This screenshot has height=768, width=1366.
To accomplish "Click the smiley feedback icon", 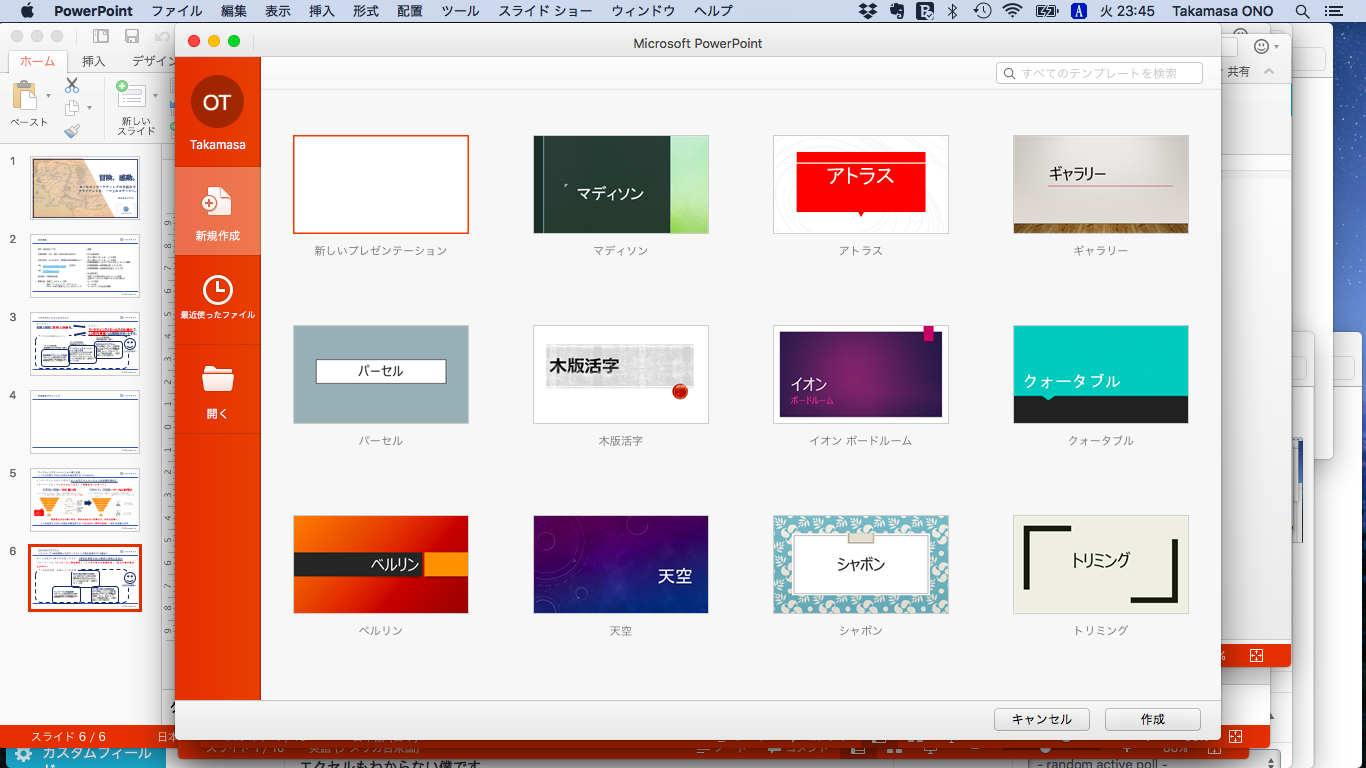I will pyautogui.click(x=1262, y=46).
